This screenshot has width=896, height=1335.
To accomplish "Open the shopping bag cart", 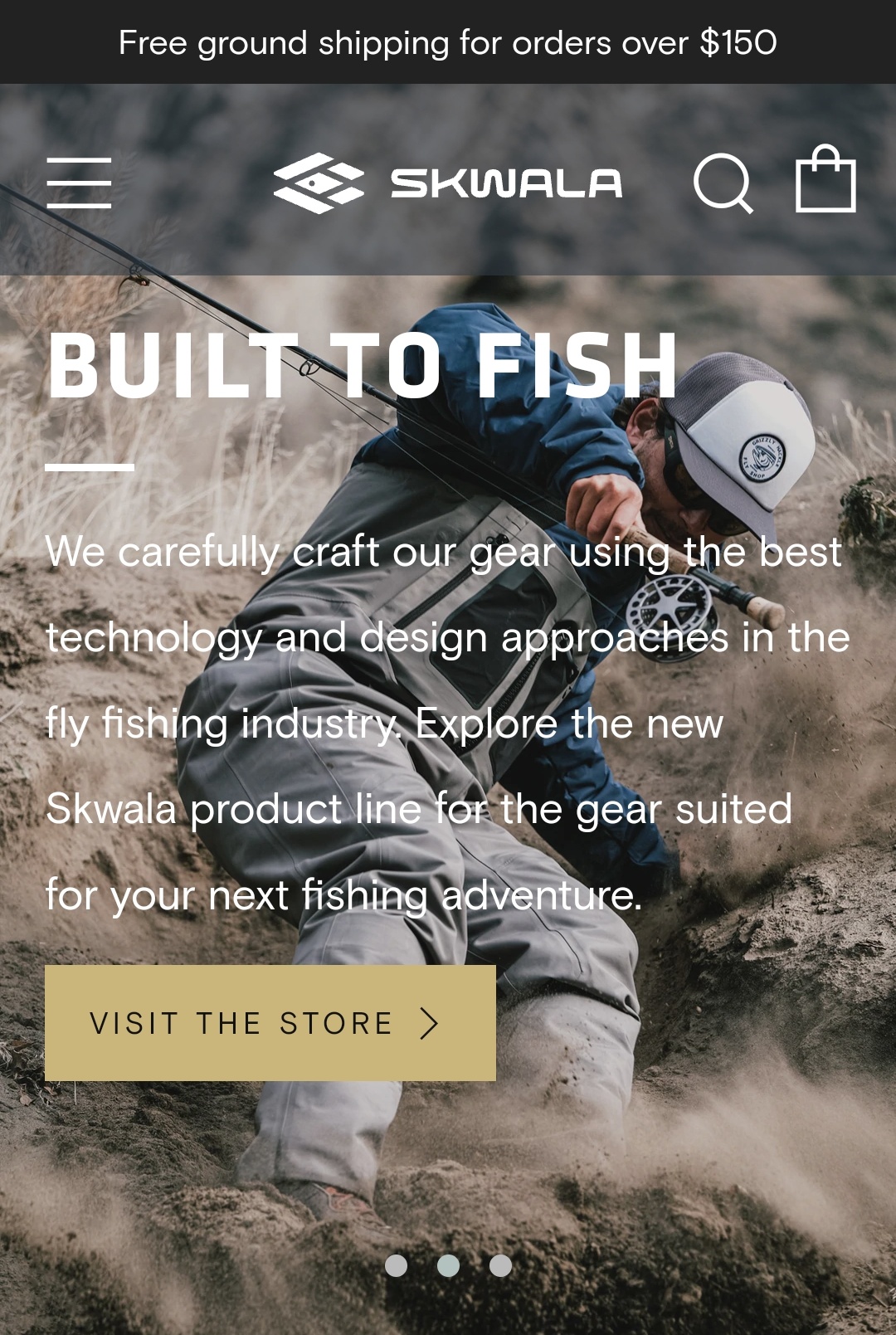I will pos(825,178).
